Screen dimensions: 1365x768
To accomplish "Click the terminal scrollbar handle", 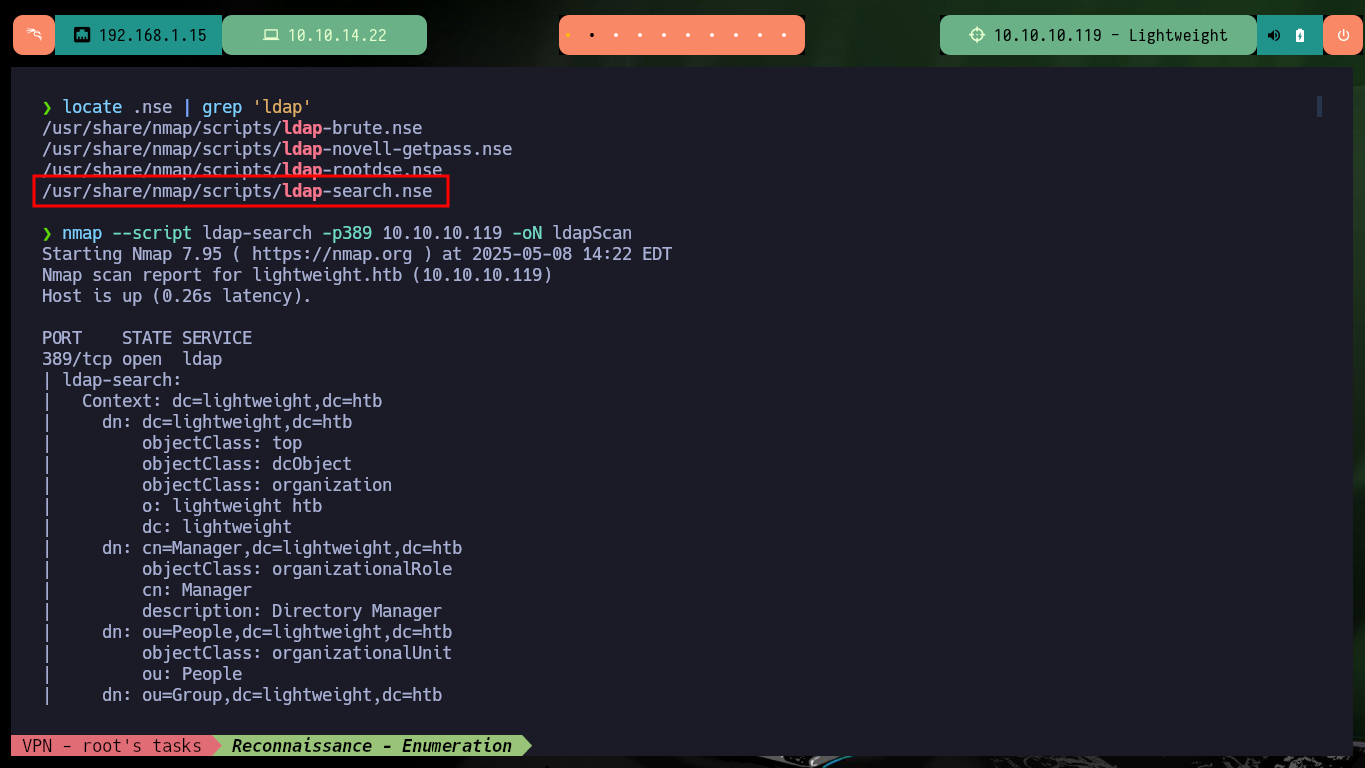I will (1319, 106).
